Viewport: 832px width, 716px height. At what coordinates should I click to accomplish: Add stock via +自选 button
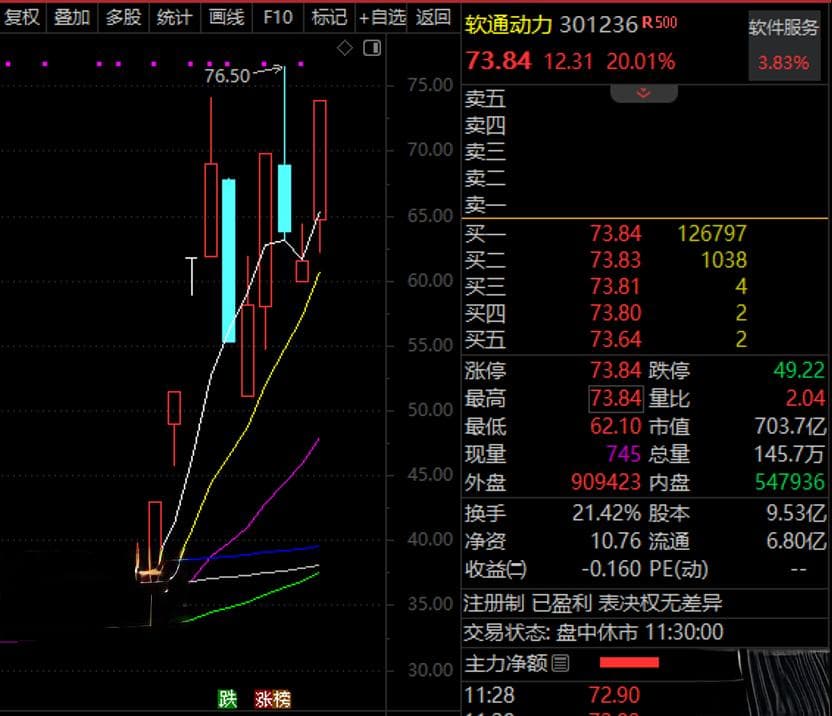click(382, 18)
